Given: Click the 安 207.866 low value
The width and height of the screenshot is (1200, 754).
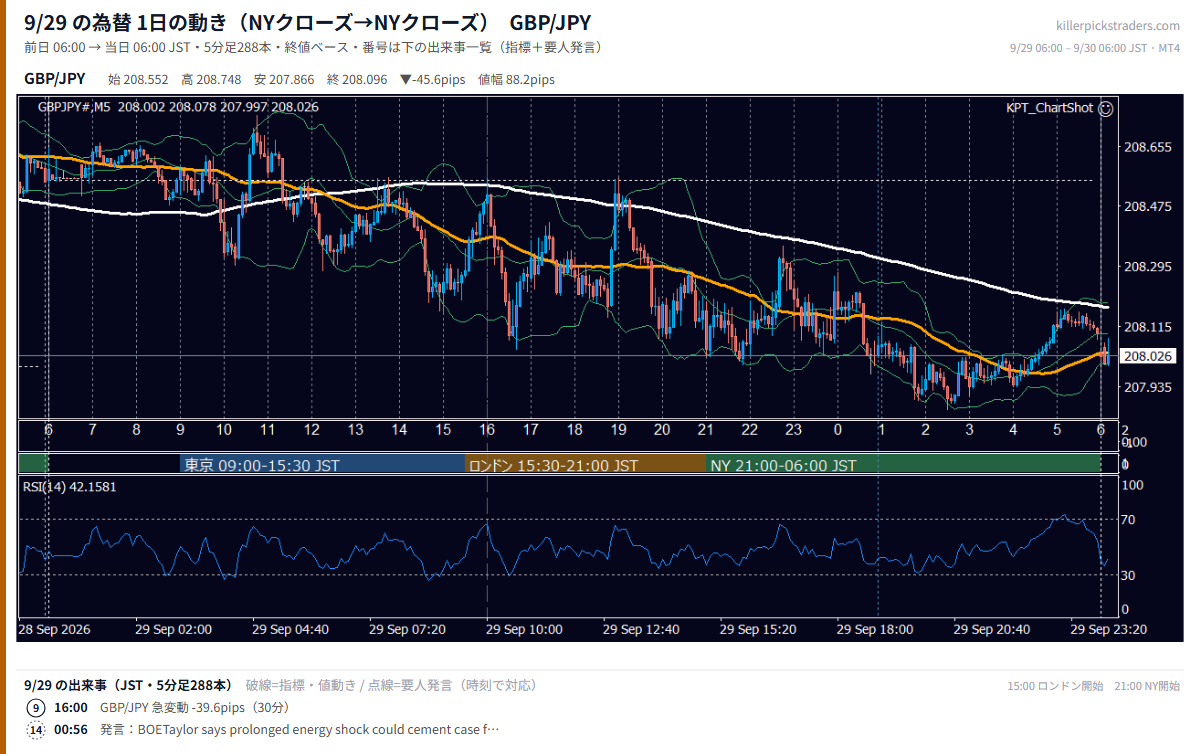Looking at the screenshot, I should (285, 79).
